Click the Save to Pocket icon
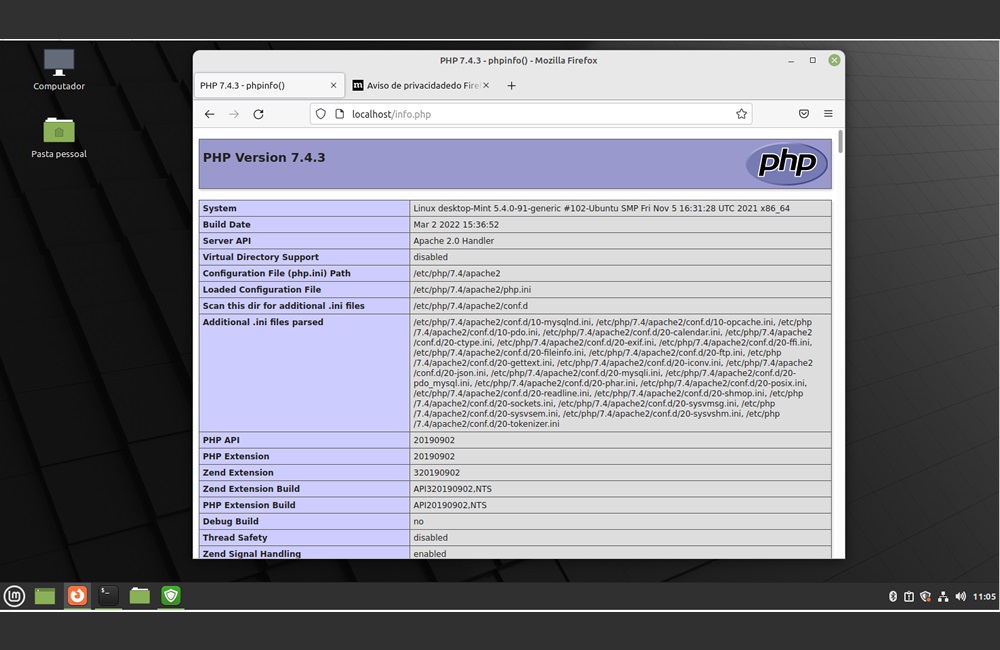This screenshot has width=1000, height=650. (x=803, y=114)
